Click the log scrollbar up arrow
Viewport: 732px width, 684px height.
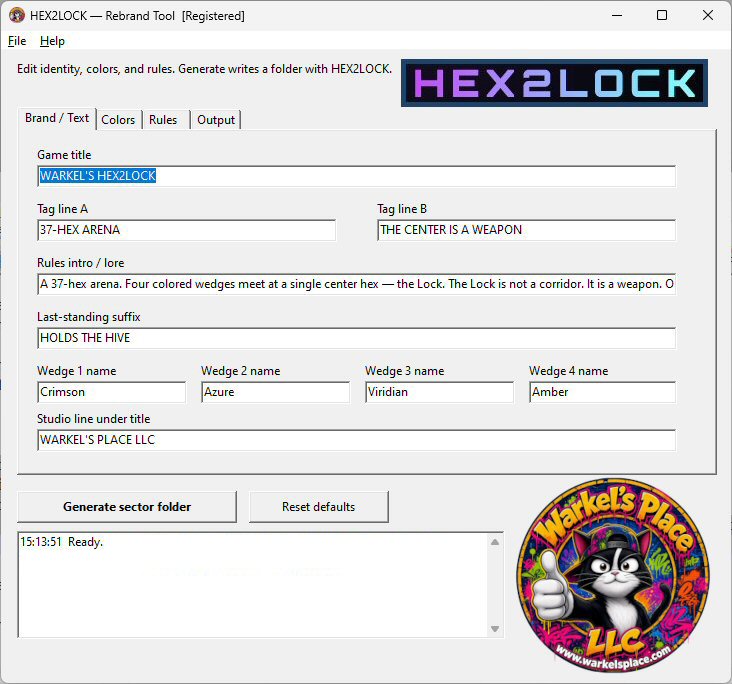[x=495, y=542]
